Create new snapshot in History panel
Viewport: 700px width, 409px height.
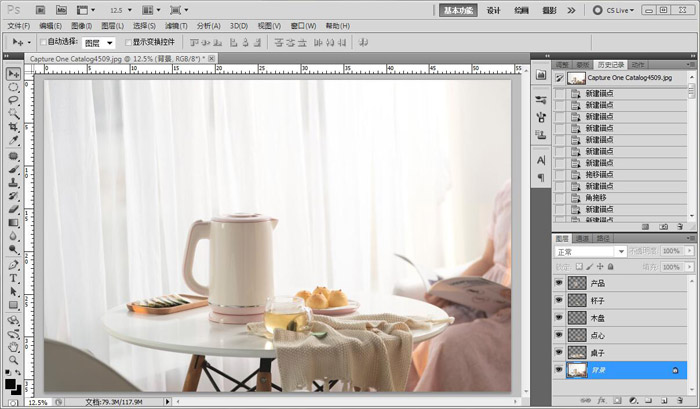tap(664, 227)
